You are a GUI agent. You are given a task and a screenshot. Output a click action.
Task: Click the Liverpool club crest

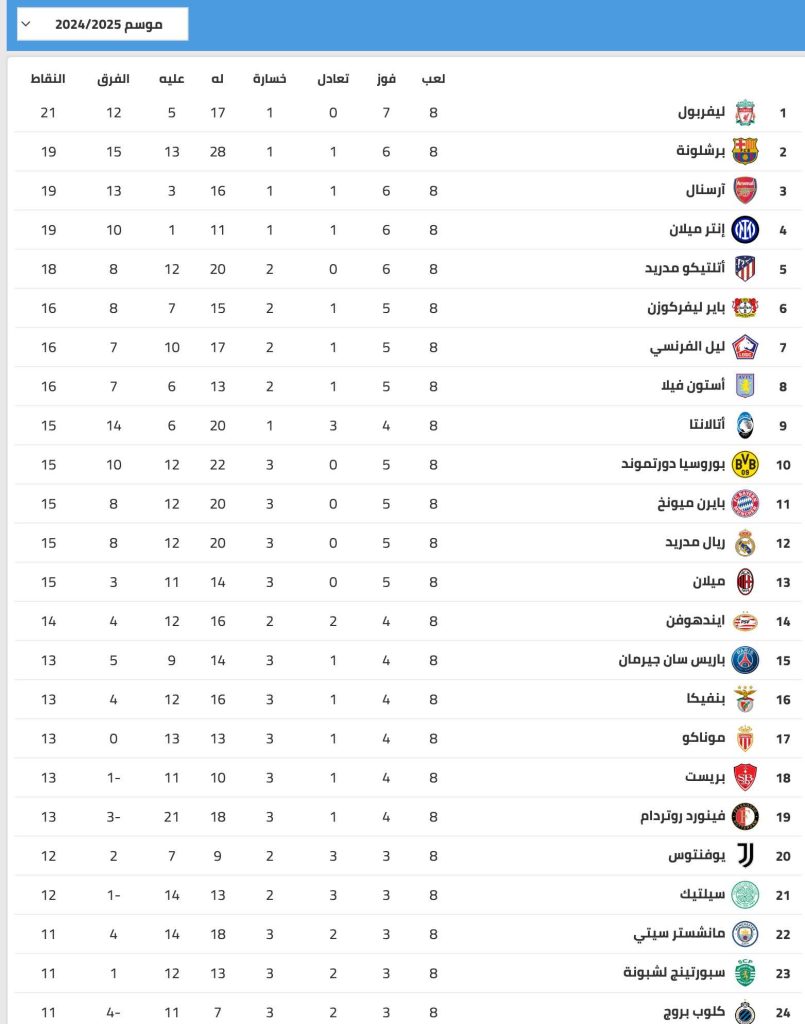[745, 113]
